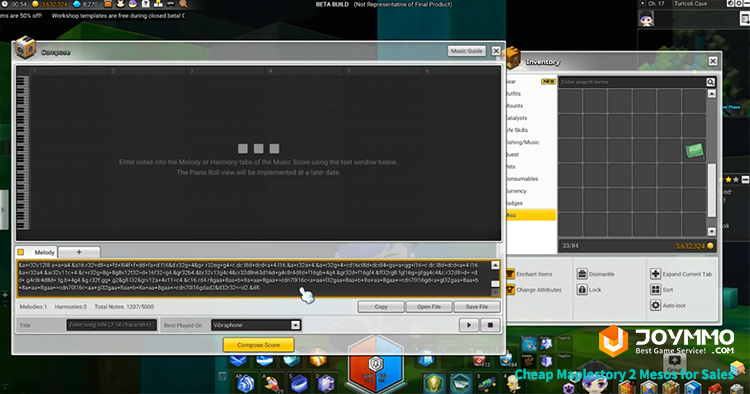Select the Melody tab

37,252
